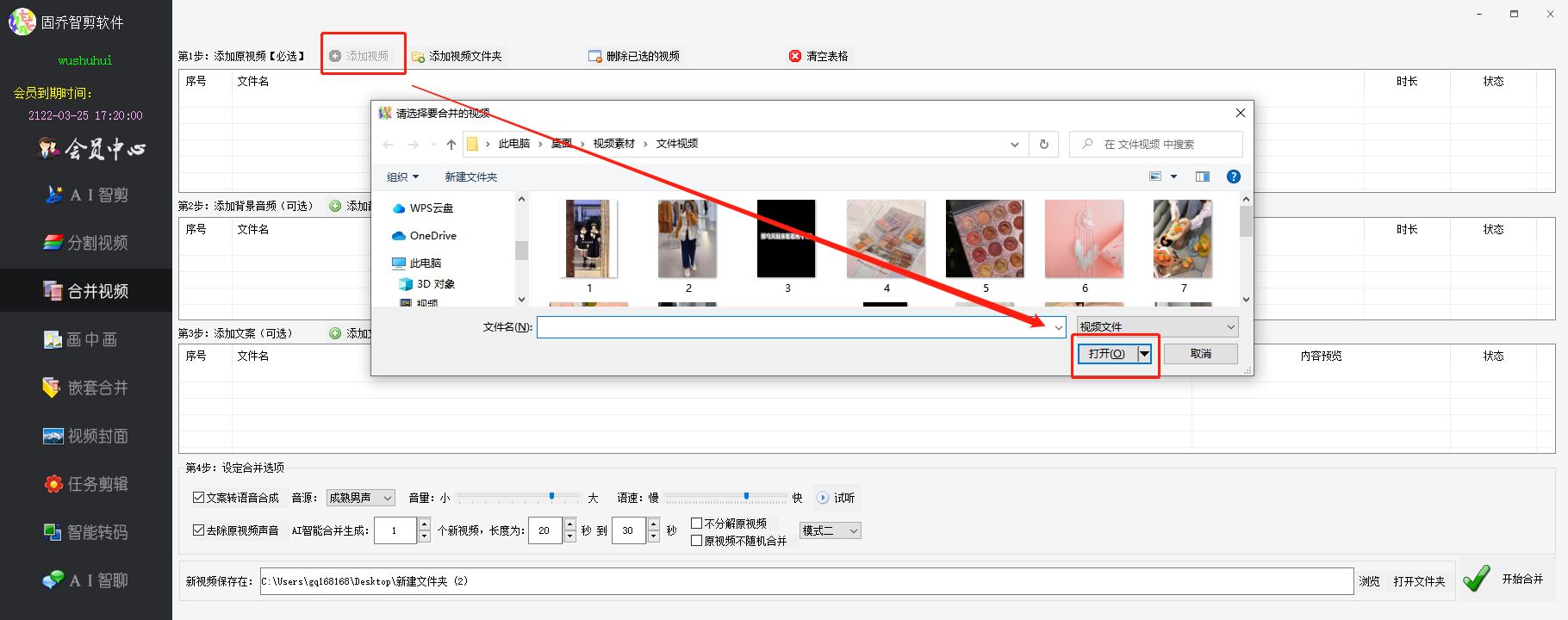
Task: Select 此电脑 in navigation tree
Action: [416, 263]
